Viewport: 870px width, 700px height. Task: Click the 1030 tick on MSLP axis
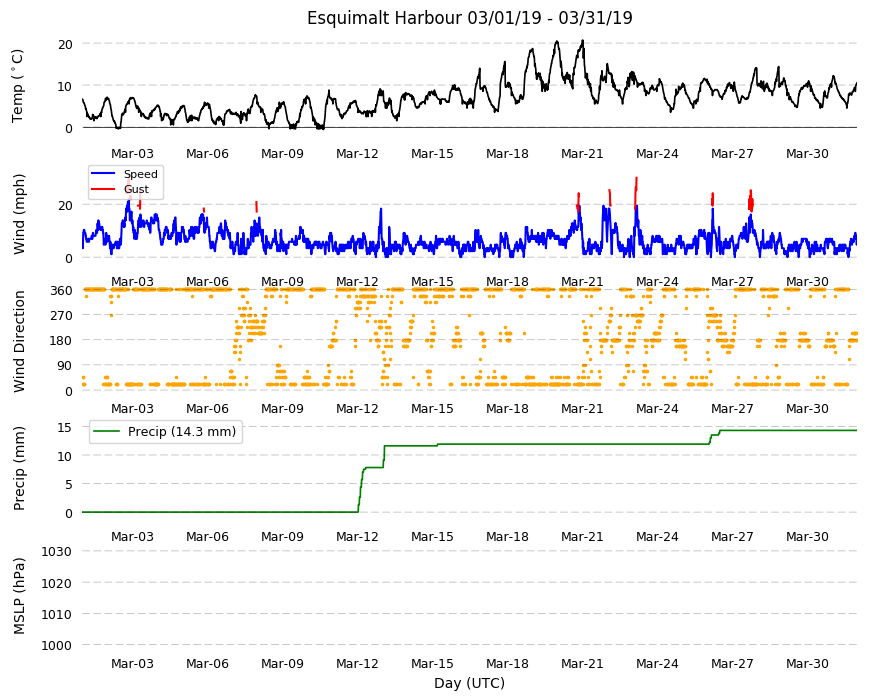[x=57, y=552]
